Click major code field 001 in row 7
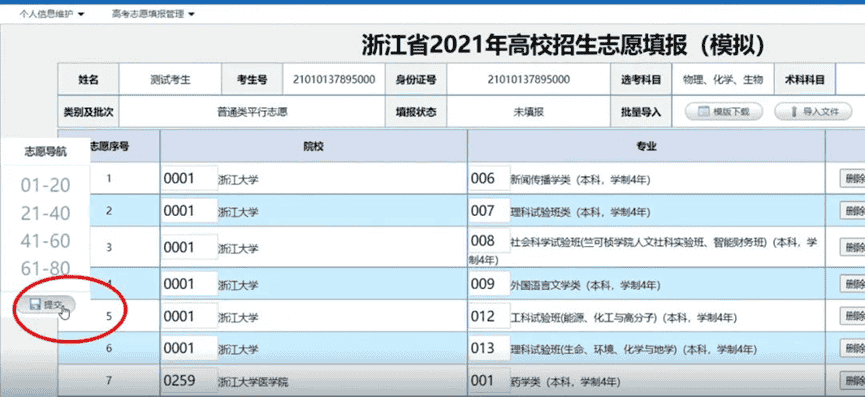Image resolution: width=865 pixels, height=397 pixels. [x=489, y=380]
